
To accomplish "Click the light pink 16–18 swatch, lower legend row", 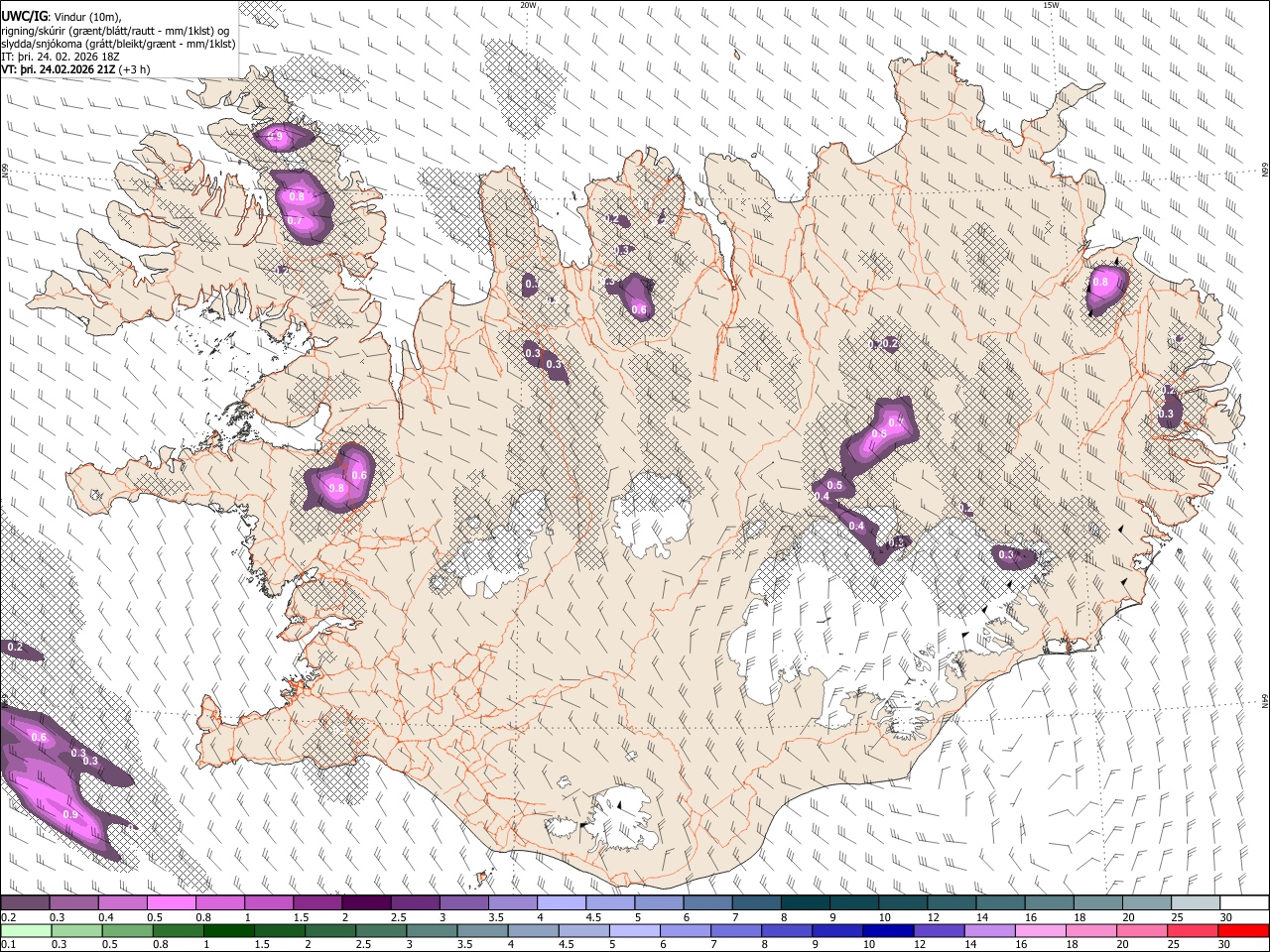I will click(x=1040, y=930).
